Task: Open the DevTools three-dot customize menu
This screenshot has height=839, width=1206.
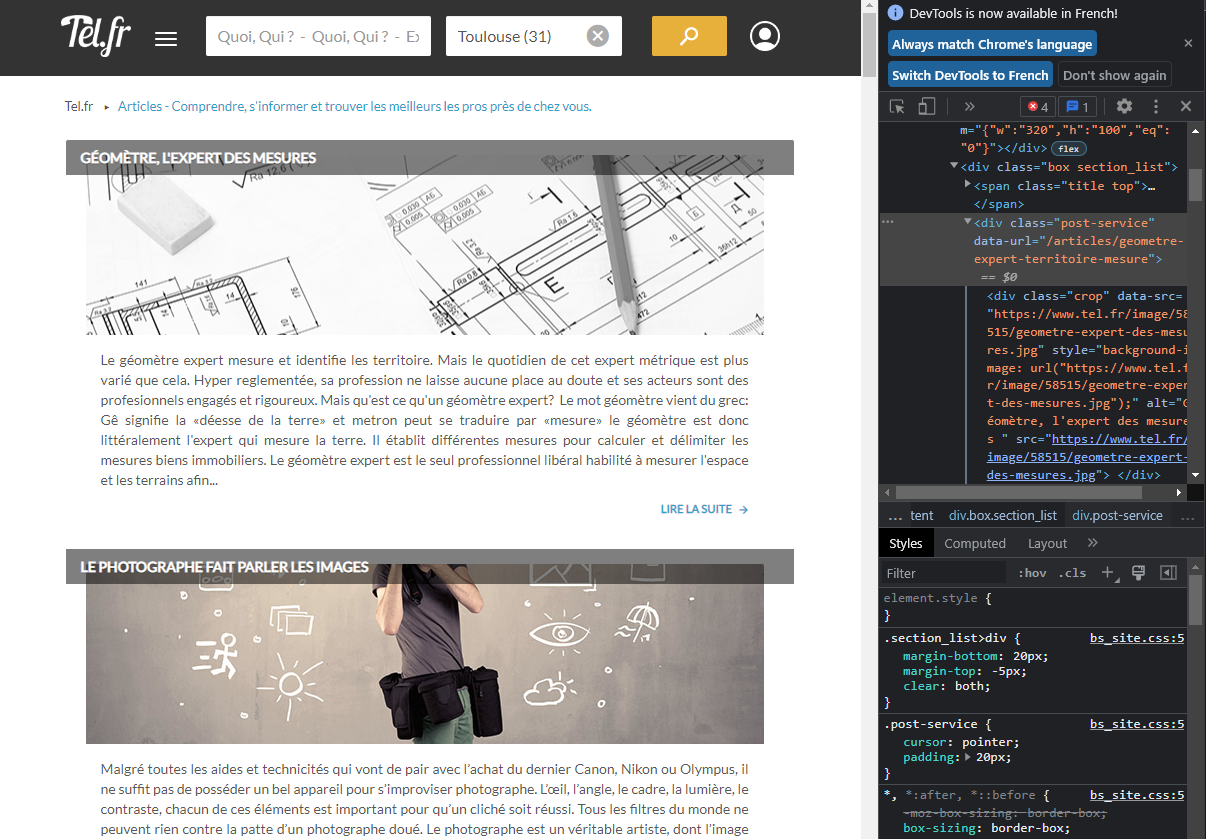Action: pos(1156,106)
